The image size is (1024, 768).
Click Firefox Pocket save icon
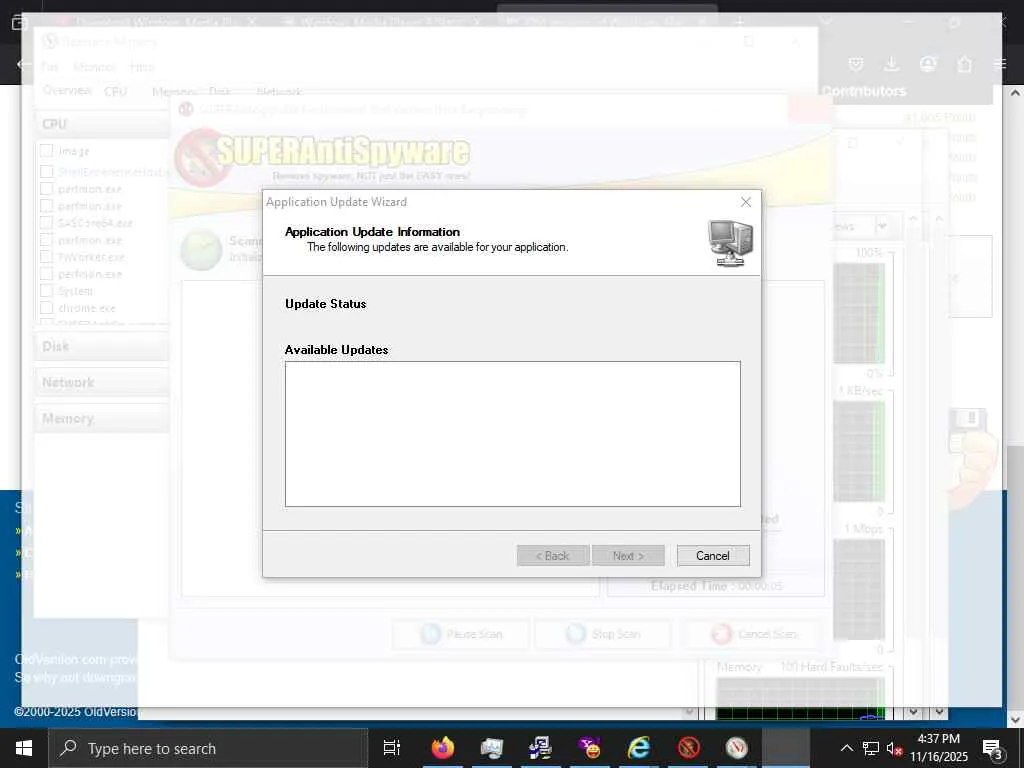point(856,64)
